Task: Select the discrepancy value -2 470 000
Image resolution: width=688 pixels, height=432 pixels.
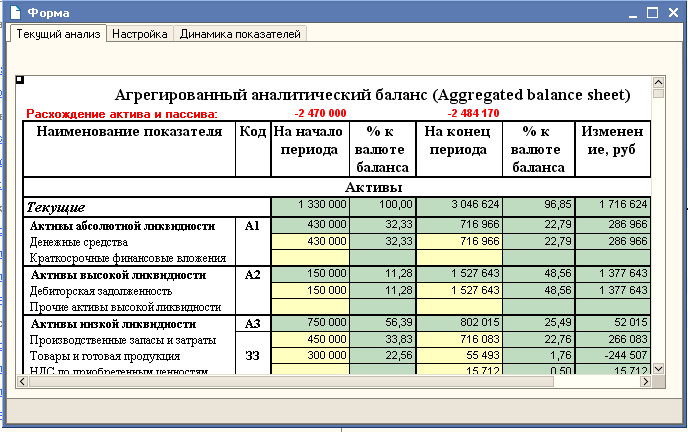Action: click(320, 114)
